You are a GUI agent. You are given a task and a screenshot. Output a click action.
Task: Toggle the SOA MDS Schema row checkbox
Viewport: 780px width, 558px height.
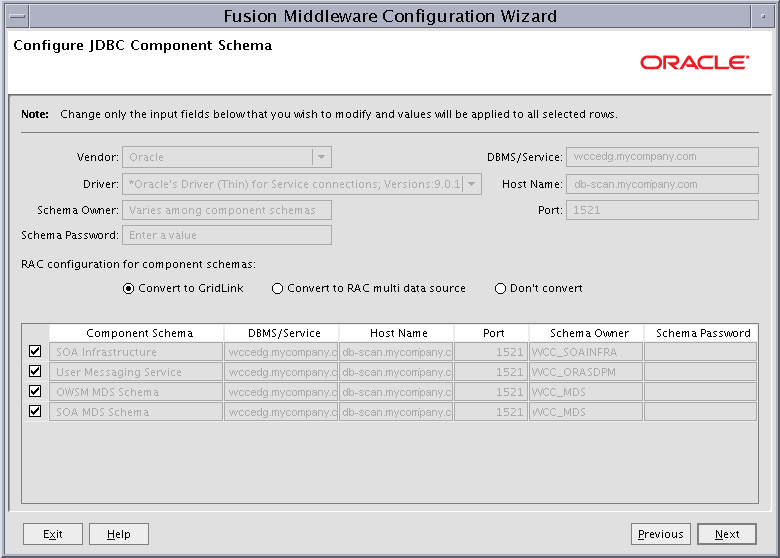(x=35, y=411)
